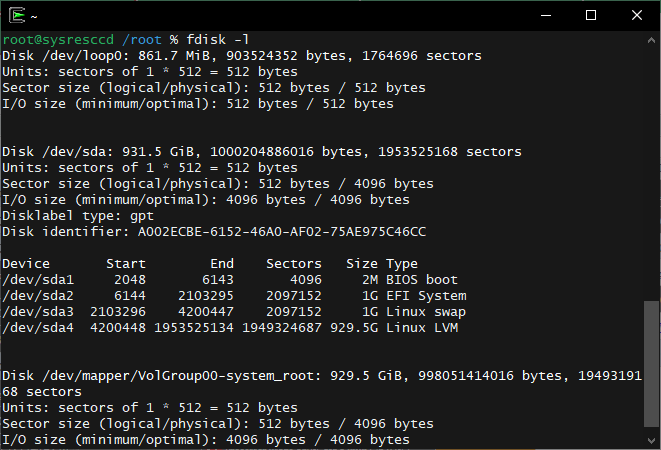Click the Disk identifier GUID text
This screenshot has width=661, height=450.
282,232
